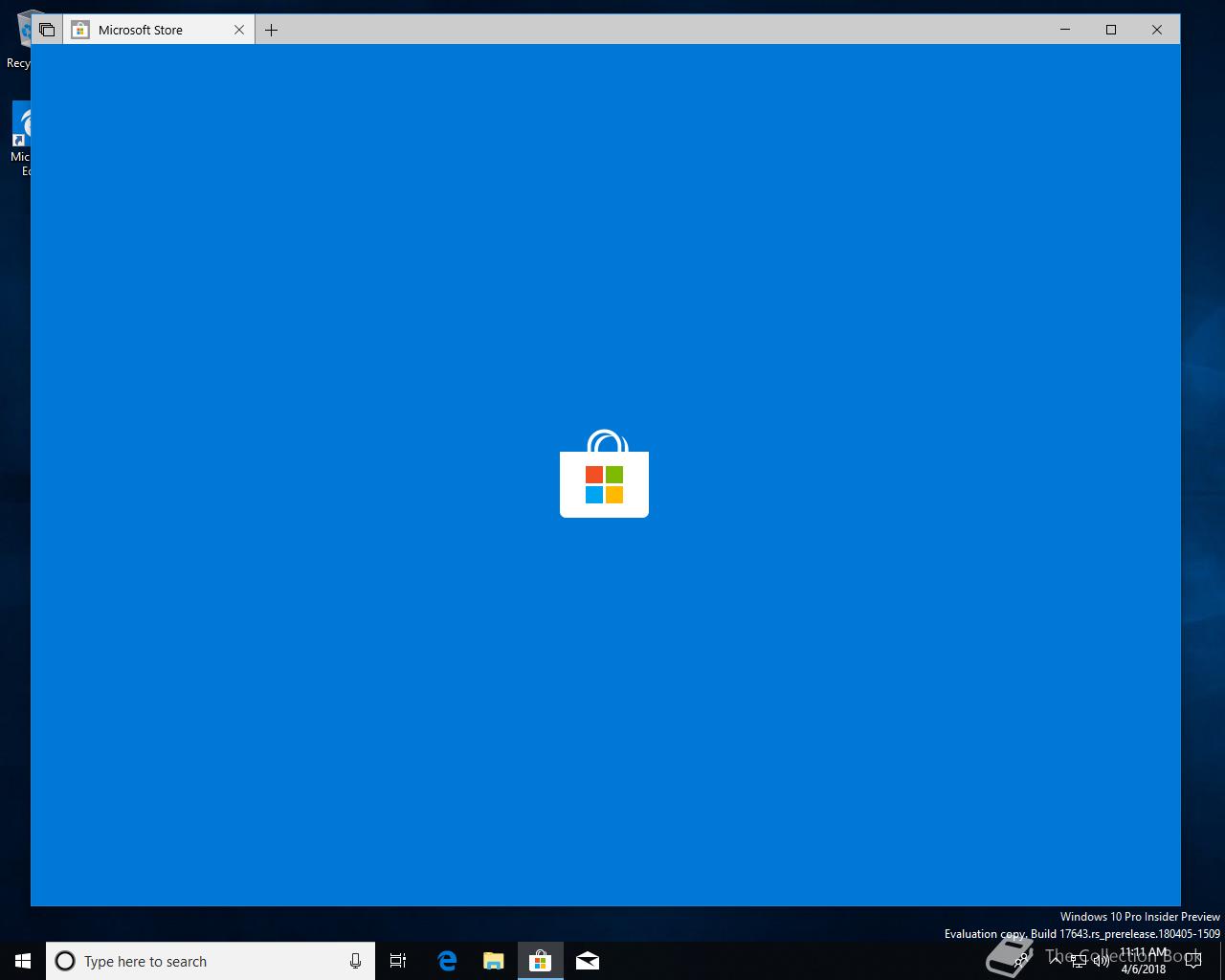Open File Explorer from taskbar
This screenshot has width=1225, height=980.
pyautogui.click(x=494, y=961)
